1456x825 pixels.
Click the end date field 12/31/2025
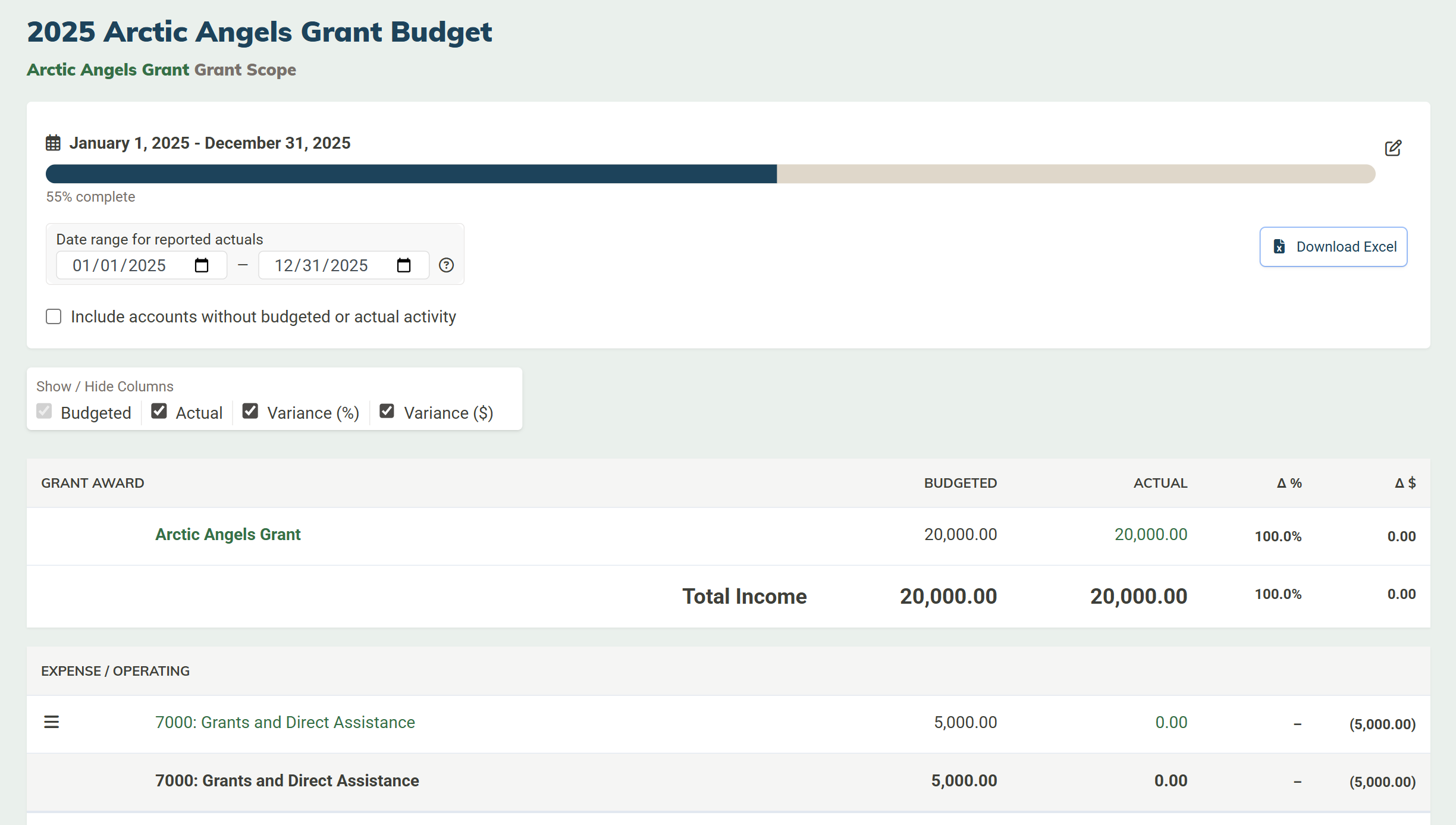tap(344, 265)
